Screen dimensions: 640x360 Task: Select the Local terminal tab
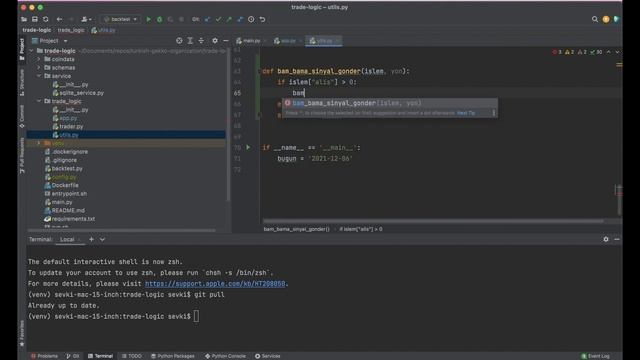(x=67, y=240)
